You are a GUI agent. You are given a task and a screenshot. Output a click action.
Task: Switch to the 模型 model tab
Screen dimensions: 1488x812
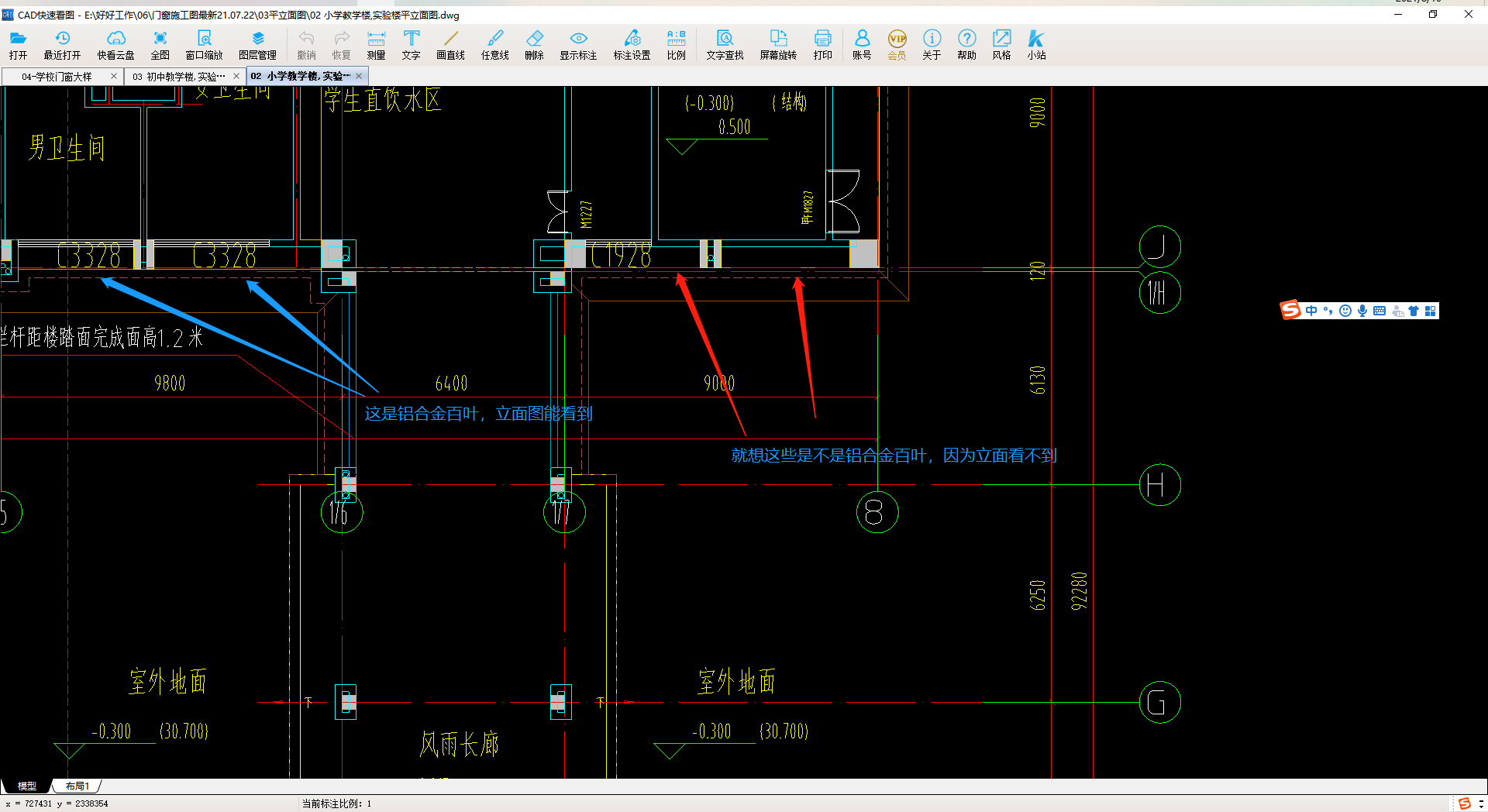26,786
